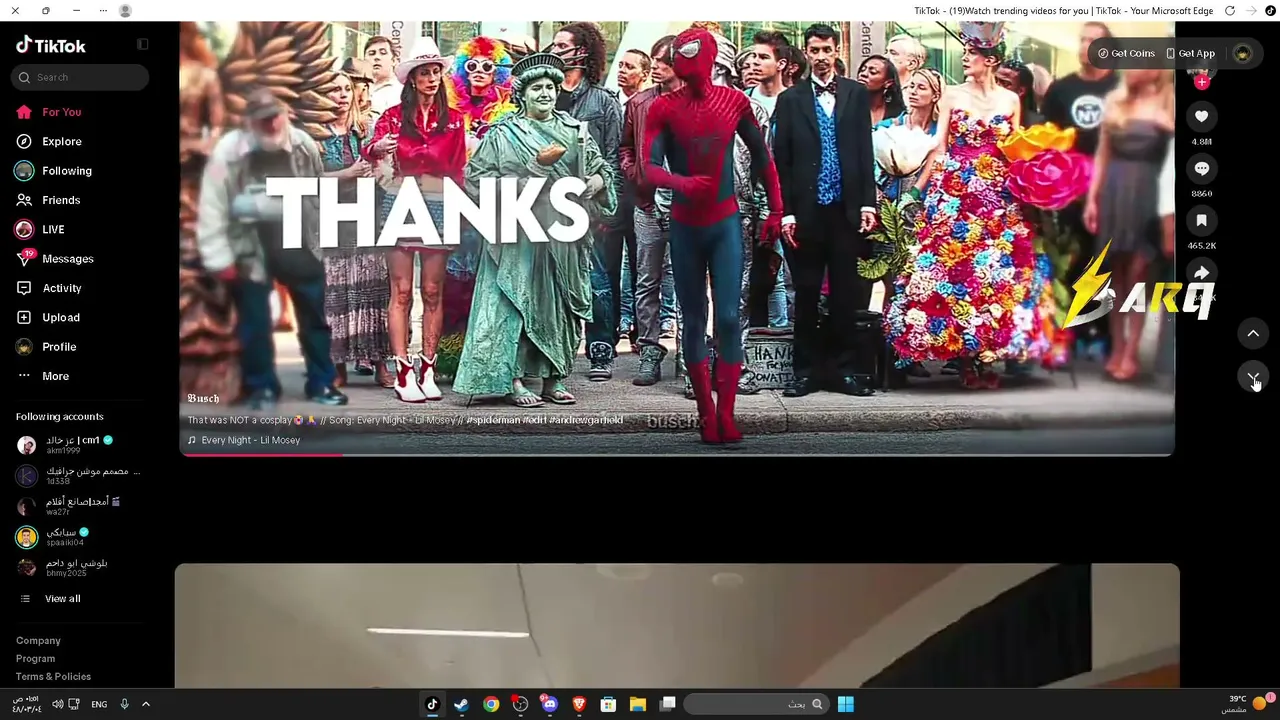Expand the More menu
The height and width of the screenshot is (720, 1280).
(x=42, y=376)
